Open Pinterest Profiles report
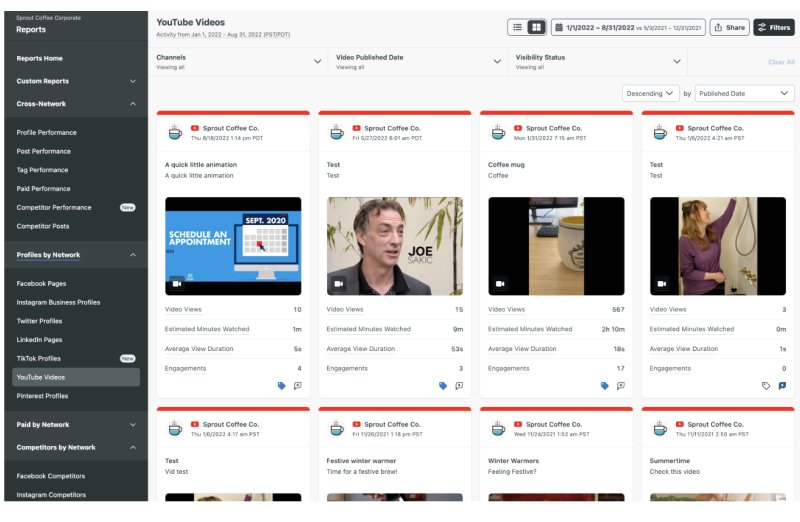The width and height of the screenshot is (800, 522). (42, 396)
